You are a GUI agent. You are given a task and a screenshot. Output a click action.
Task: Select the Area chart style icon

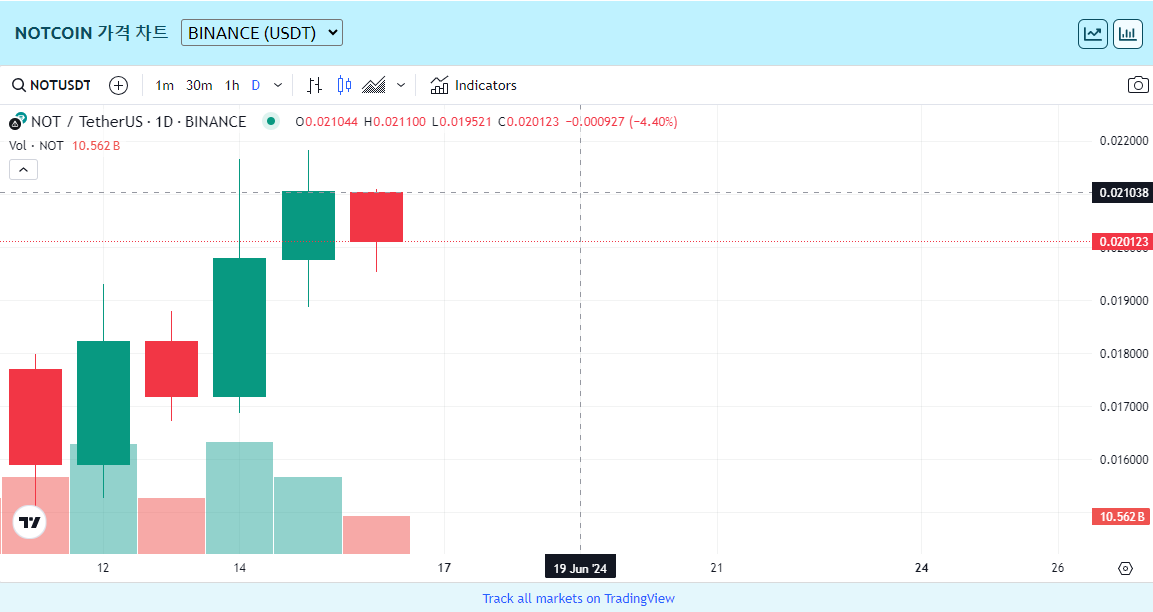coord(374,85)
